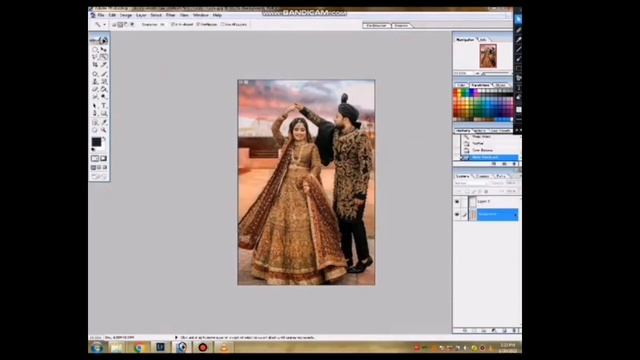Switch to the Actions tab
640x360 pixels.
click(x=480, y=131)
